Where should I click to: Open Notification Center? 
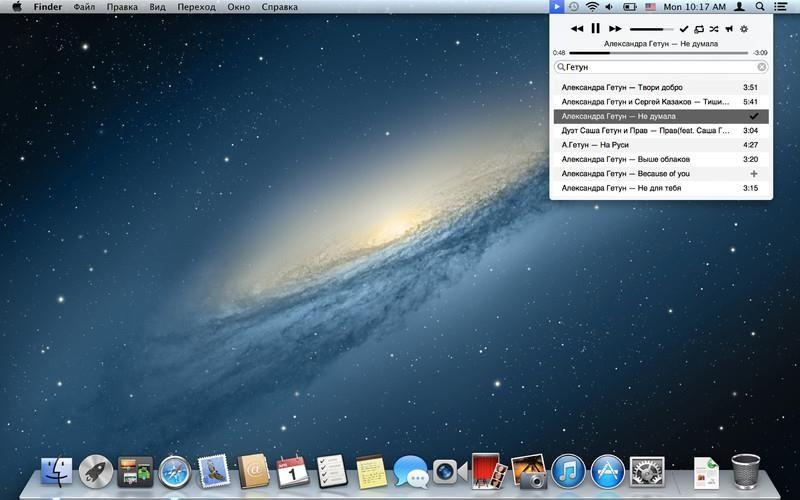(780, 7)
